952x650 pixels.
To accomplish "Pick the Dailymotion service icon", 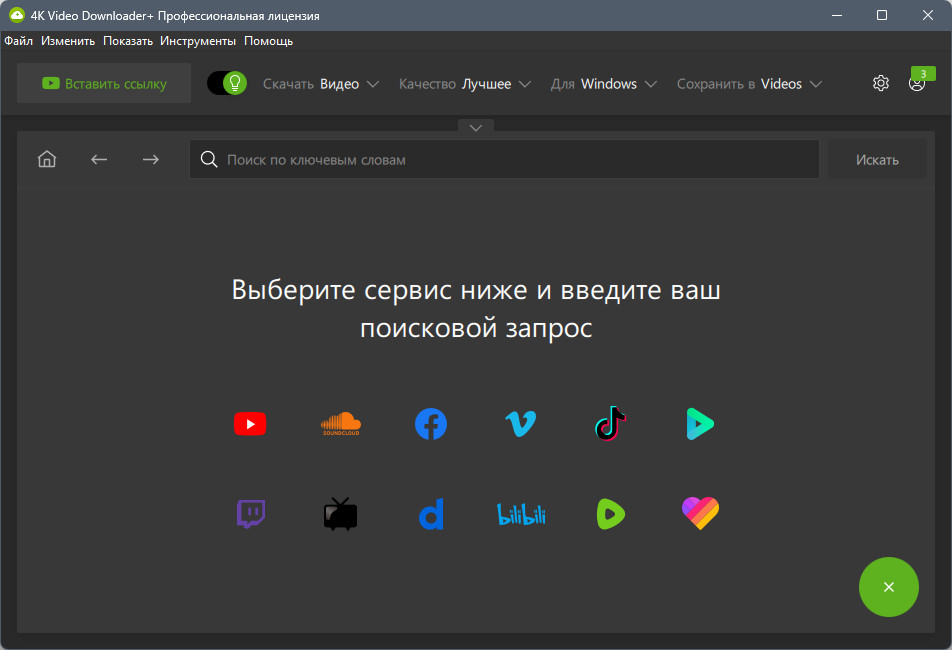I will (431, 514).
